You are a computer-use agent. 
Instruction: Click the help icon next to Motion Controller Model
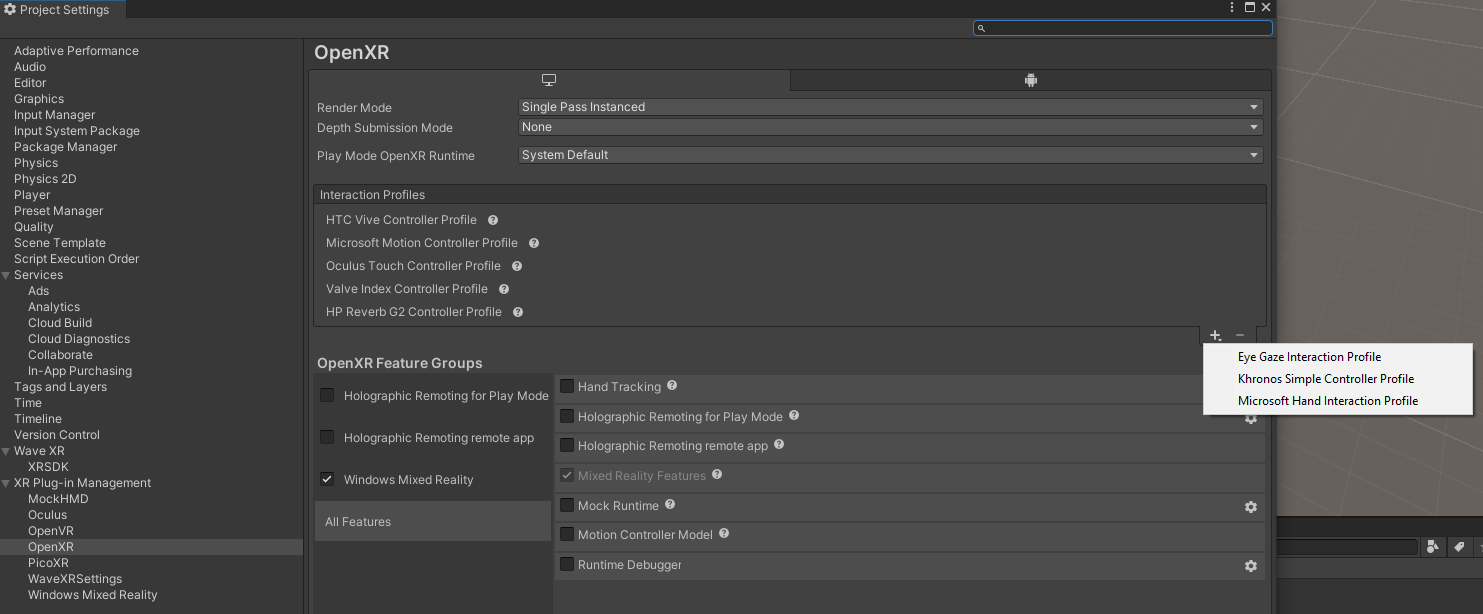point(724,534)
